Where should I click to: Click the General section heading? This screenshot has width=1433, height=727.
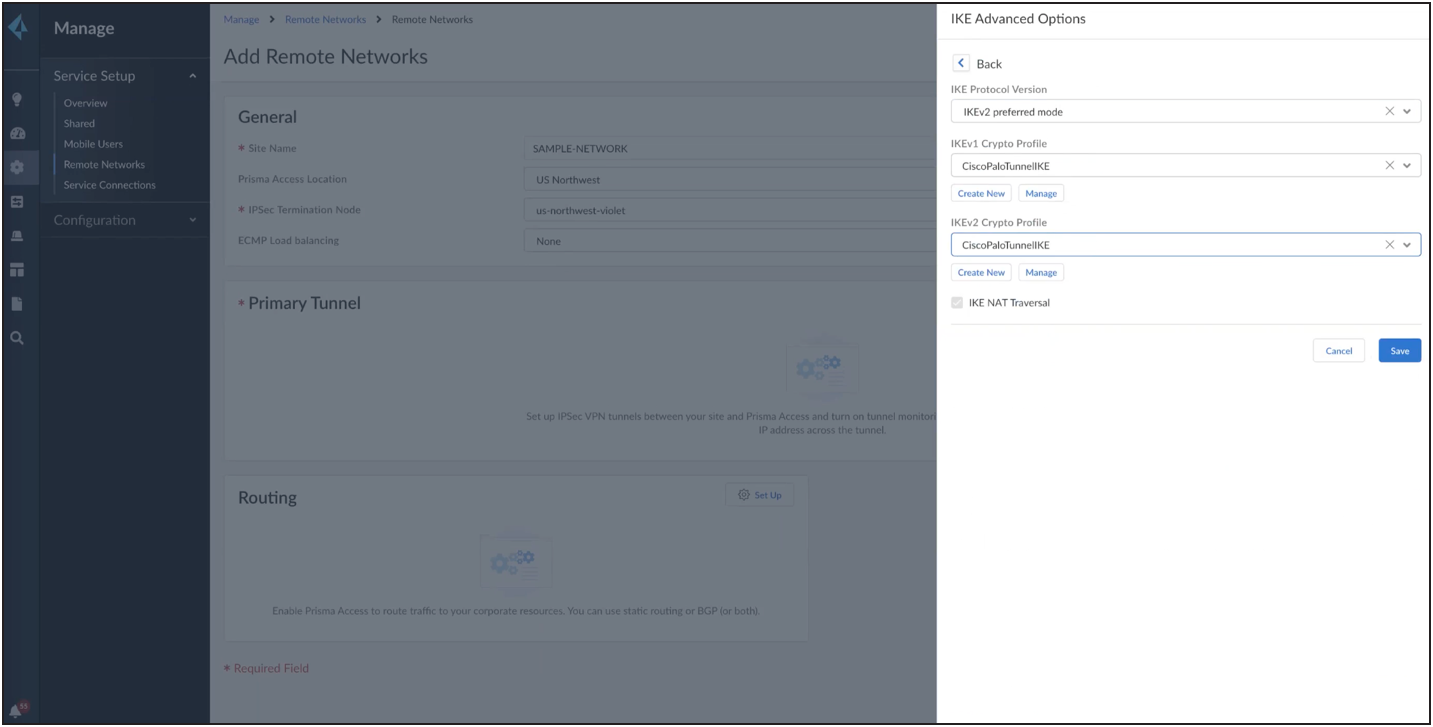point(267,117)
